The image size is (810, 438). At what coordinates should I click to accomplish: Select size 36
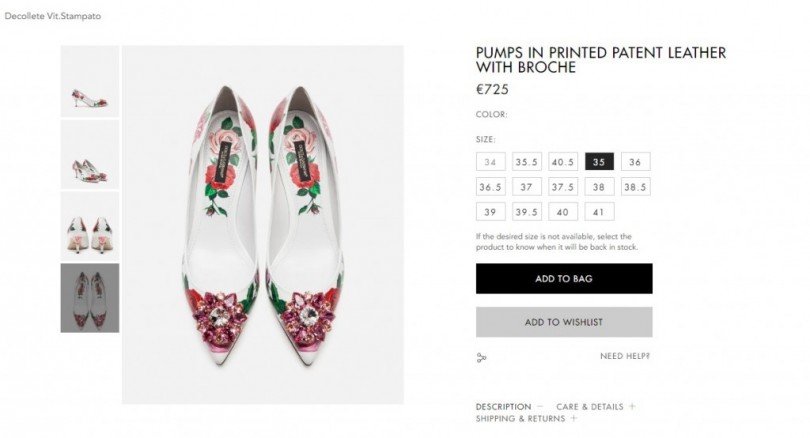coord(635,162)
